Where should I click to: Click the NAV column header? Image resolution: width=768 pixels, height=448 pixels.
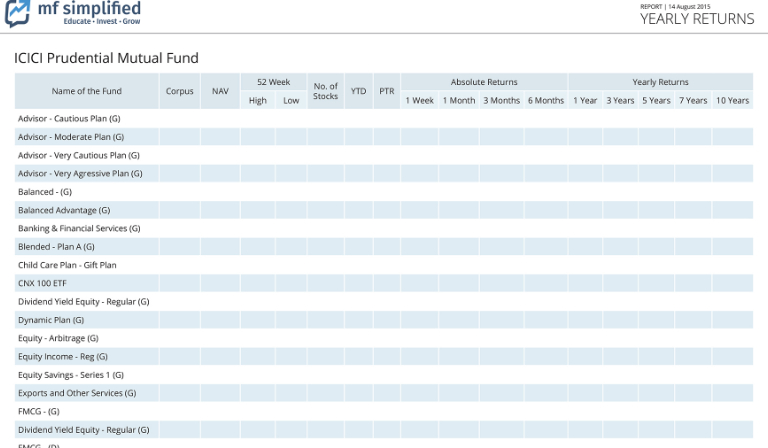click(220, 91)
